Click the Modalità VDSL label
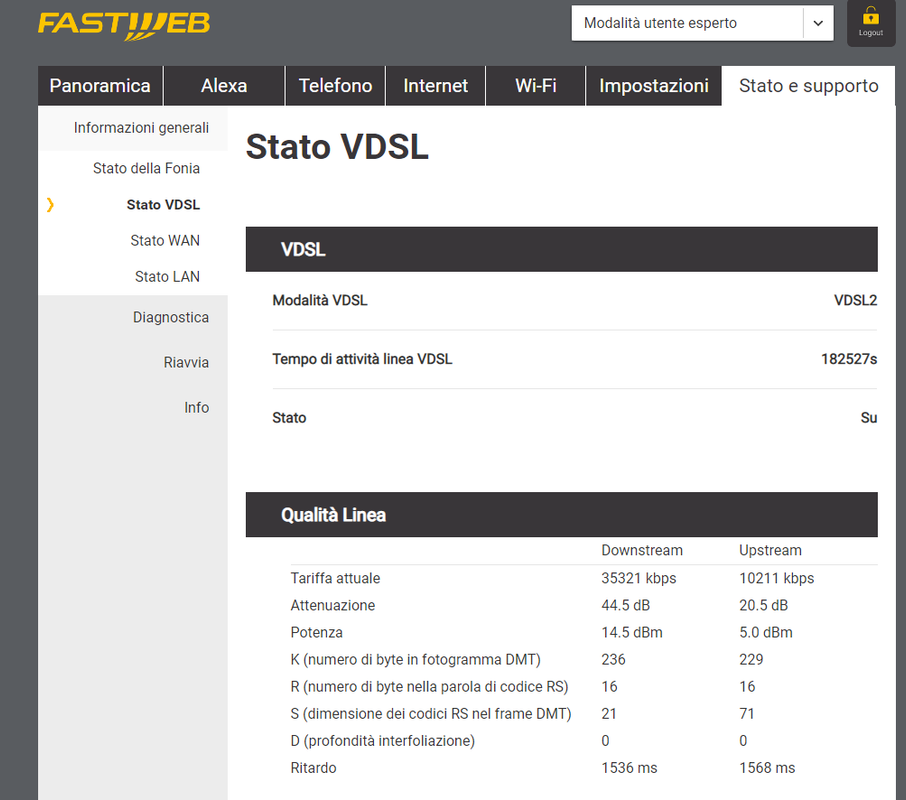The image size is (906, 800). coord(320,300)
